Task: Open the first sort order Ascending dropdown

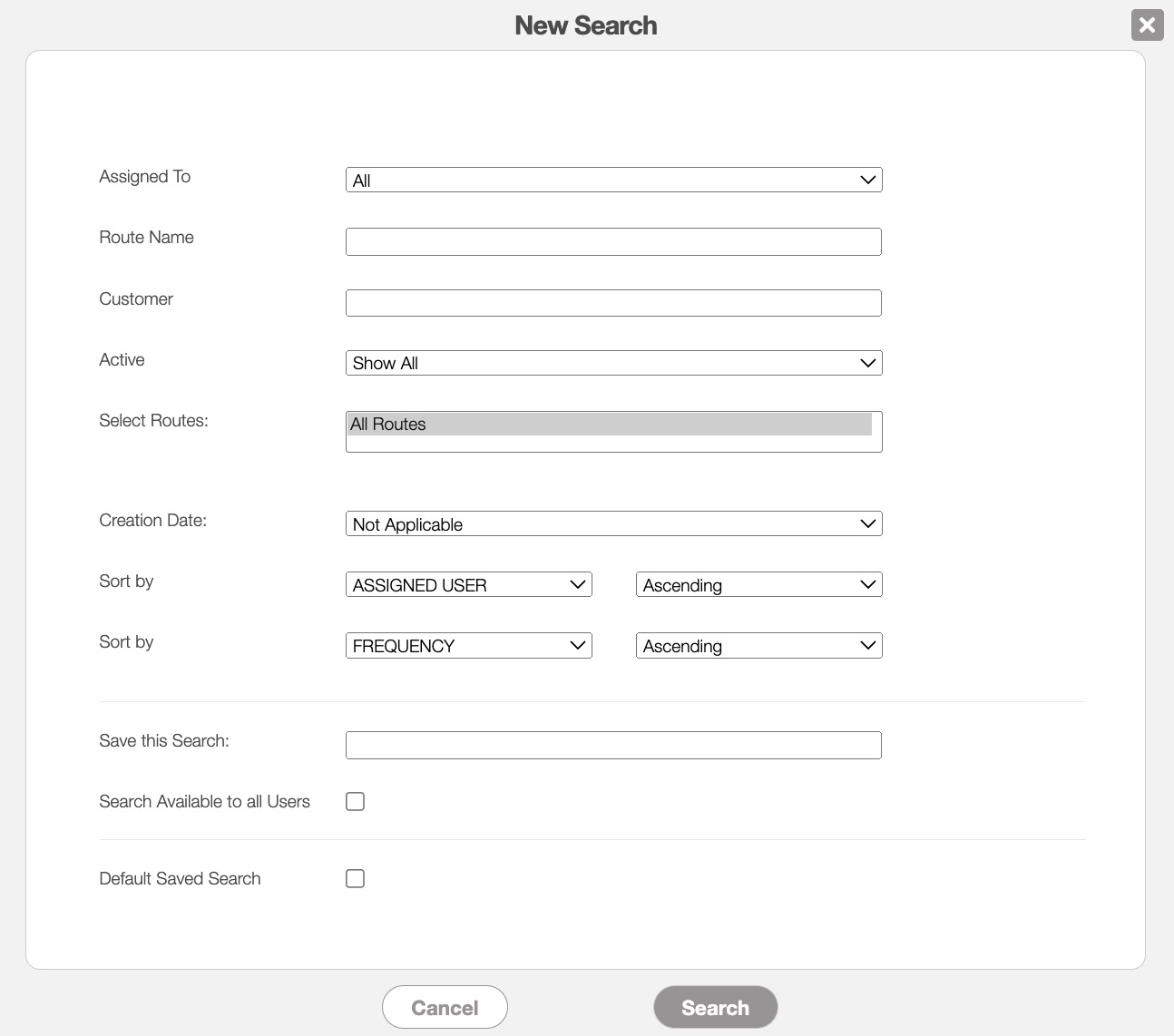Action: 758,584
